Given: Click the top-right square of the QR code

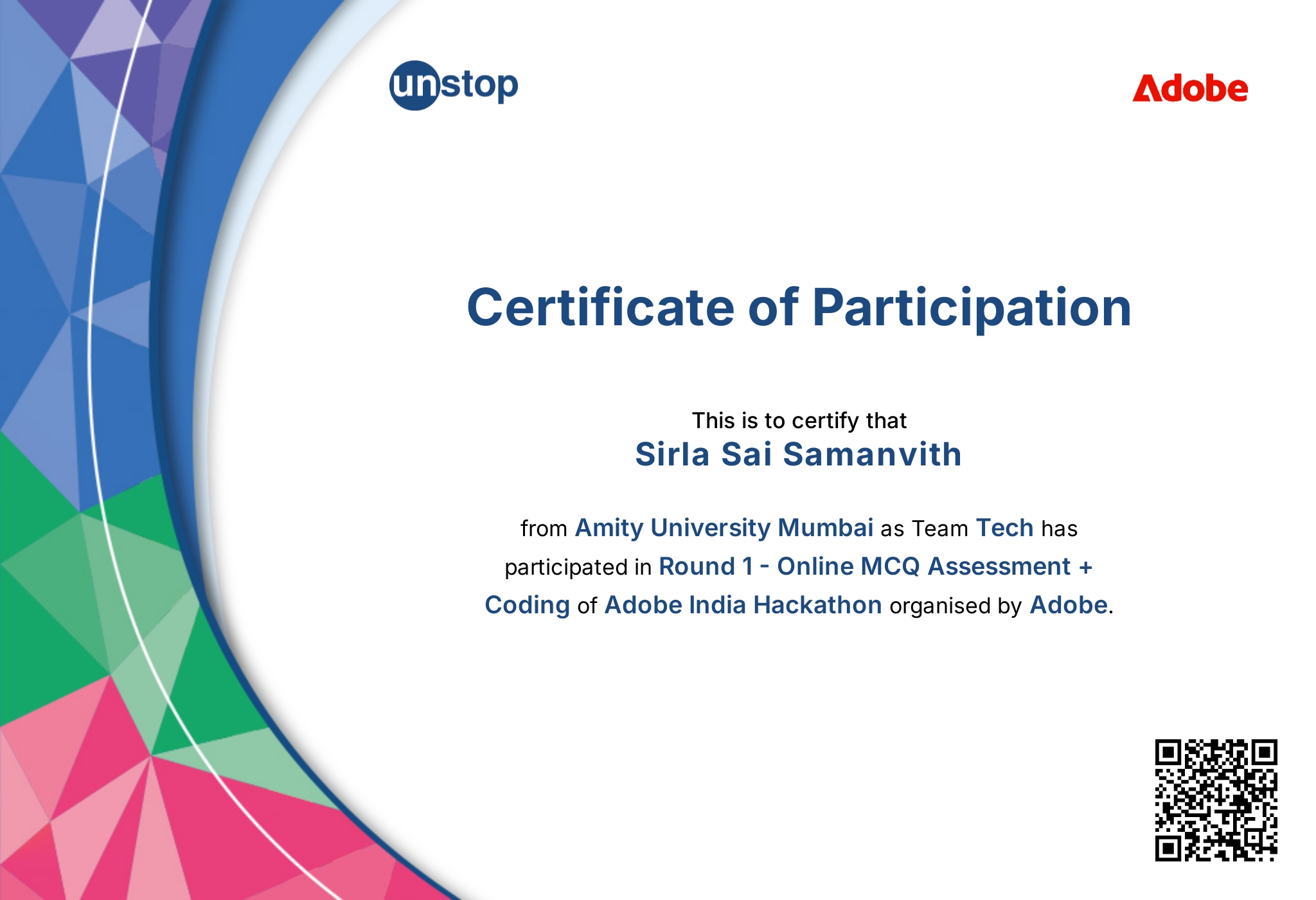Looking at the screenshot, I should coord(1263,752).
